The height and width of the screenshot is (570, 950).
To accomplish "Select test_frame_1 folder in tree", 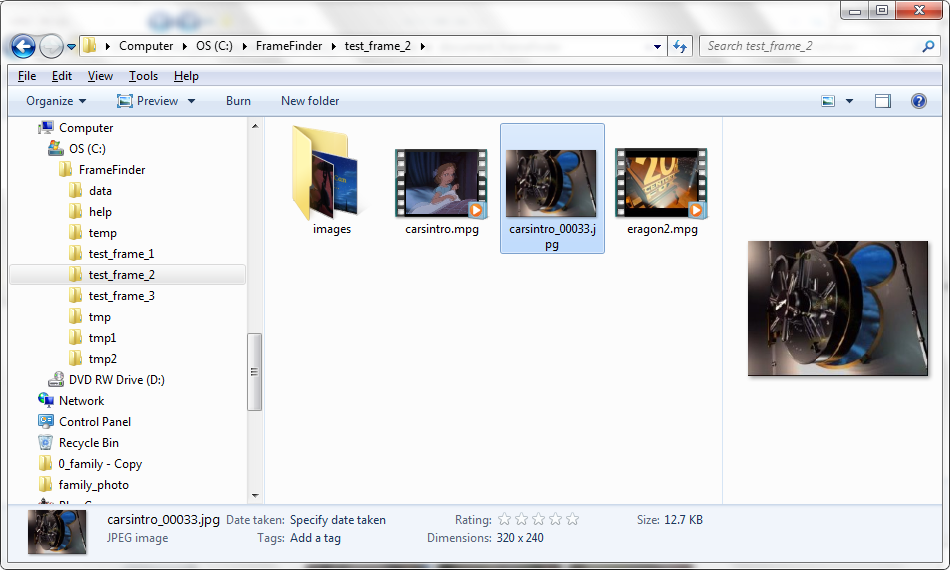I will point(121,254).
